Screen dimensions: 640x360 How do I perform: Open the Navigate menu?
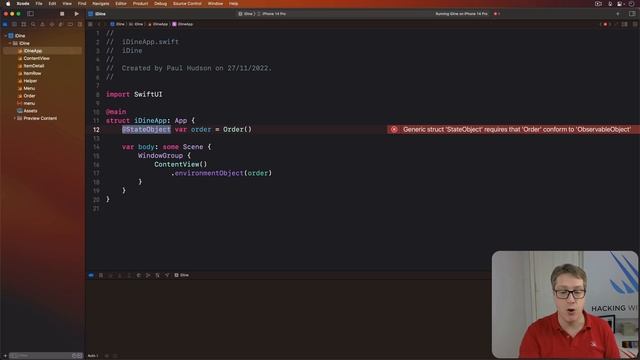pos(100,4)
